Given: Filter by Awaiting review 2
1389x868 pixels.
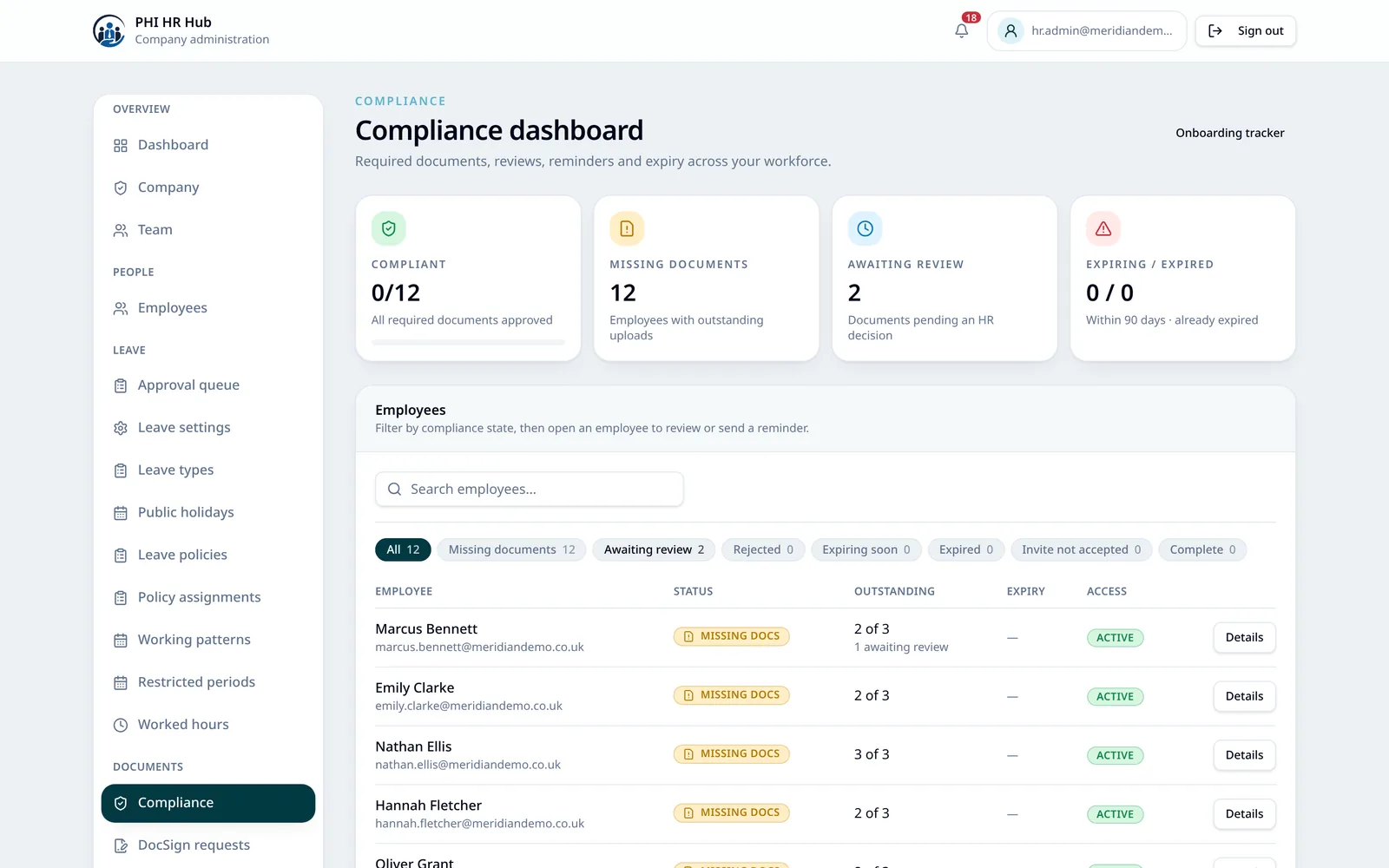Looking at the screenshot, I should click(654, 550).
